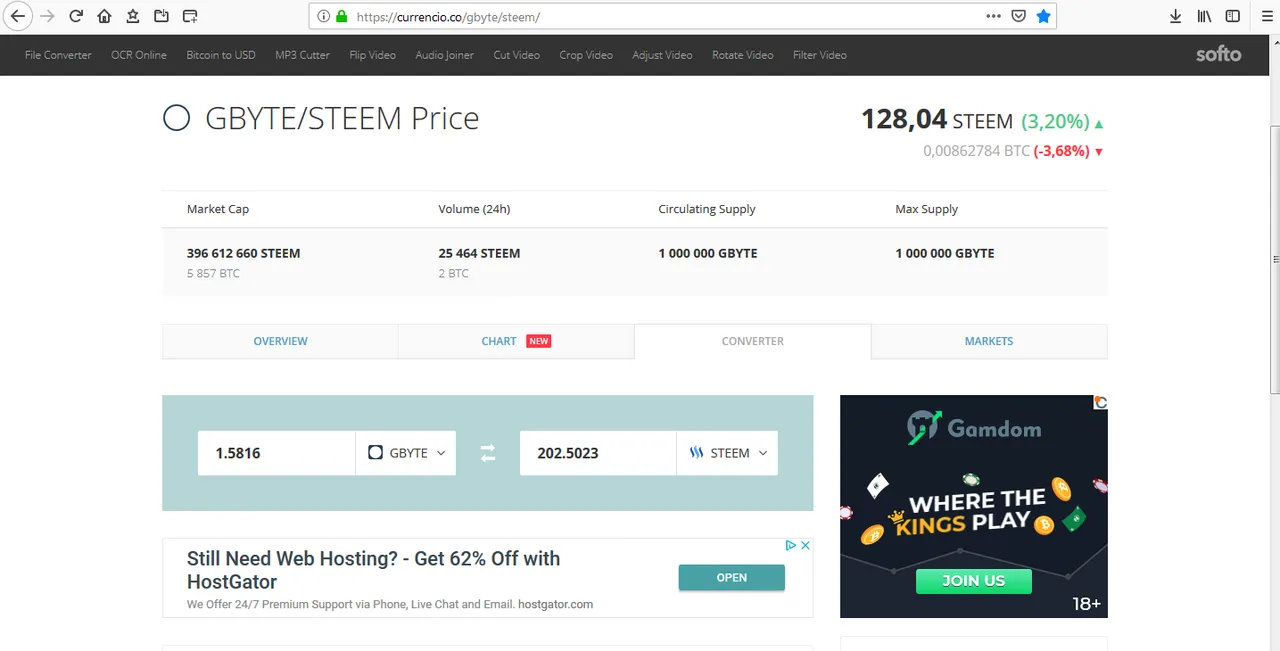
Task: Reload the page with refresh icon
Action: point(76,16)
